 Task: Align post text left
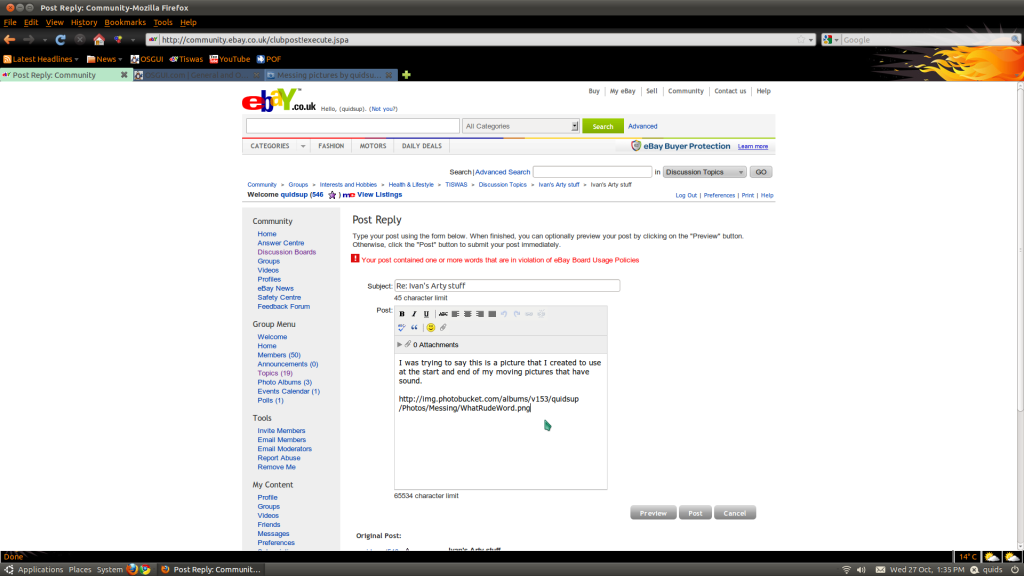[455, 314]
